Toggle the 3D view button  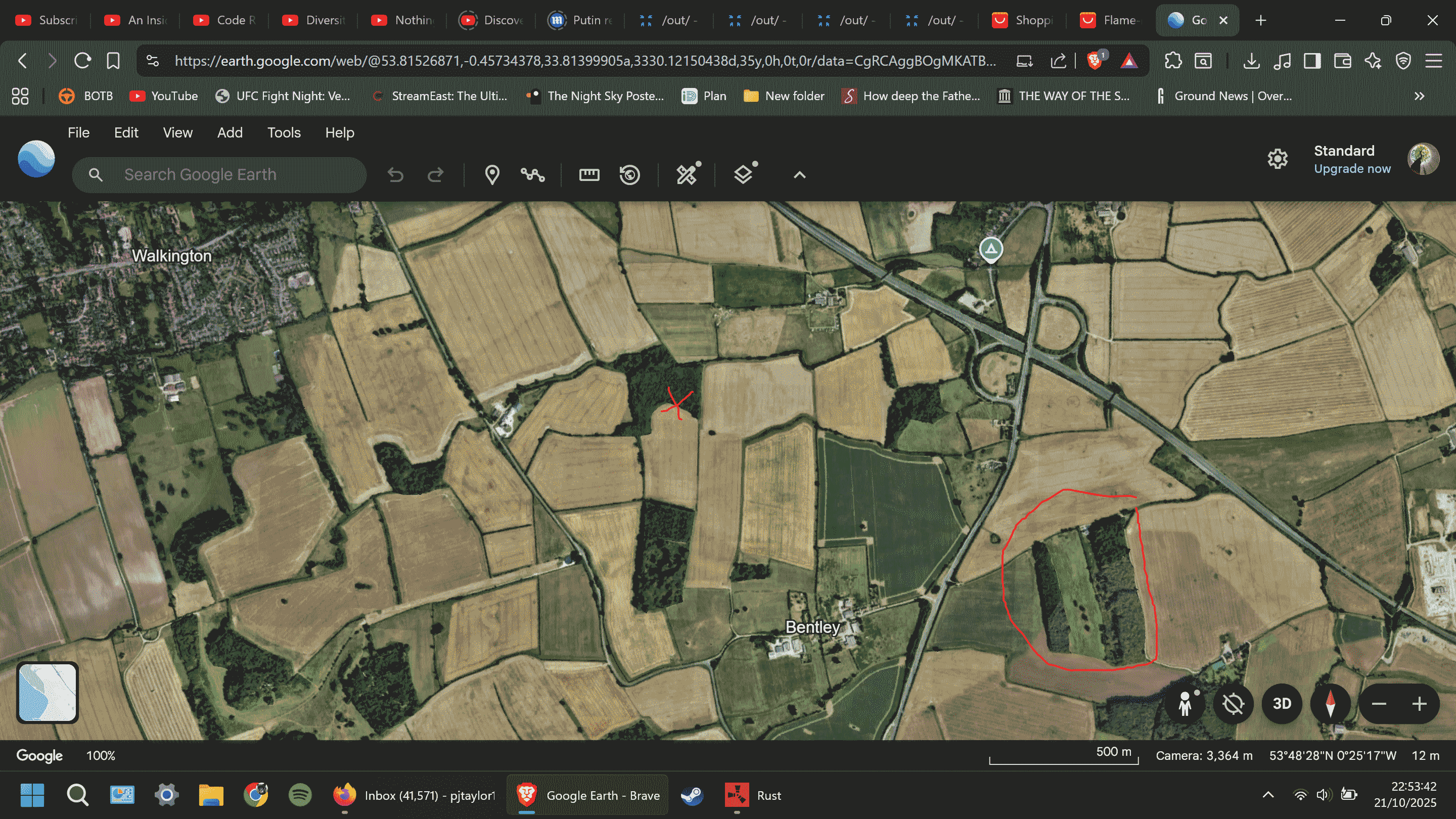click(x=1282, y=704)
